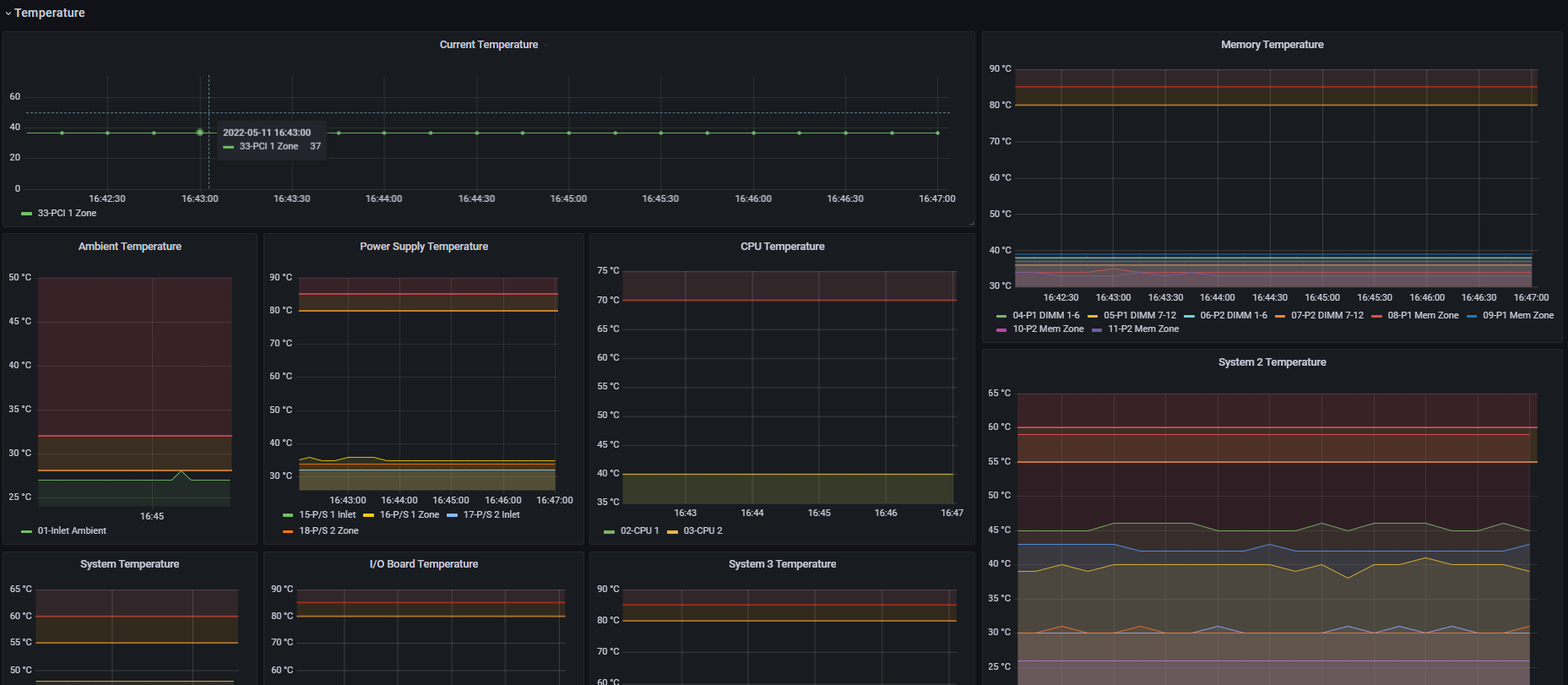Toggle the 01-Inlet Ambient series label
This screenshot has height=685, width=1568.
coord(72,531)
